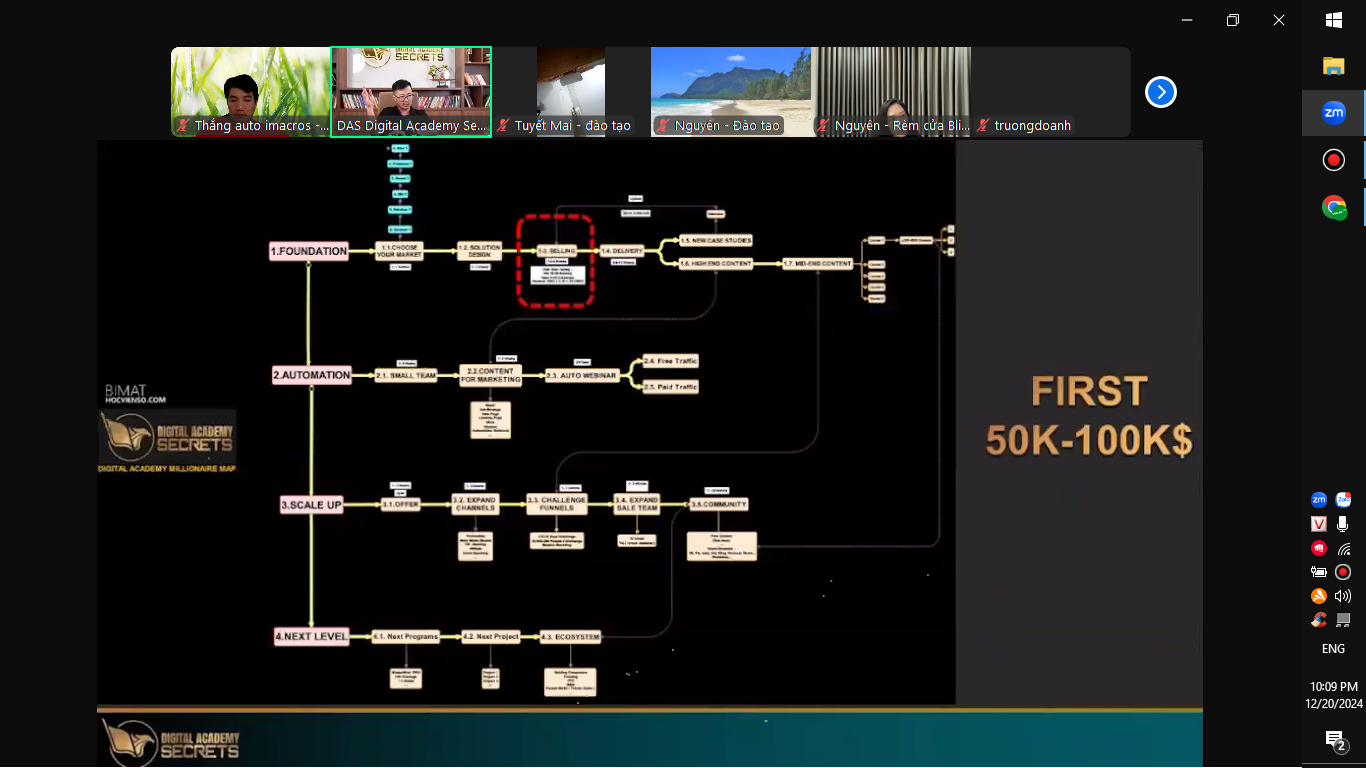
Task: Click muted mic icon of Thắng auto imacros
Action: click(x=183, y=126)
